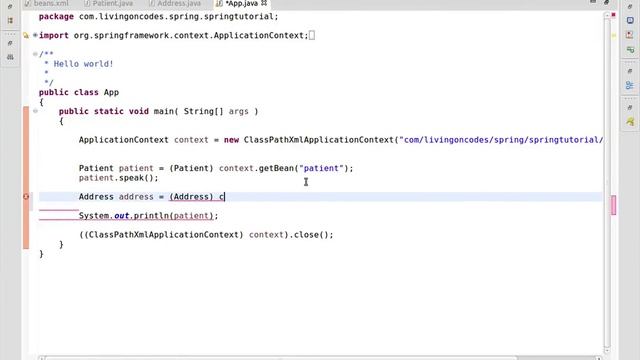
Task: Minimize the editor area
Action: click(593, 2)
